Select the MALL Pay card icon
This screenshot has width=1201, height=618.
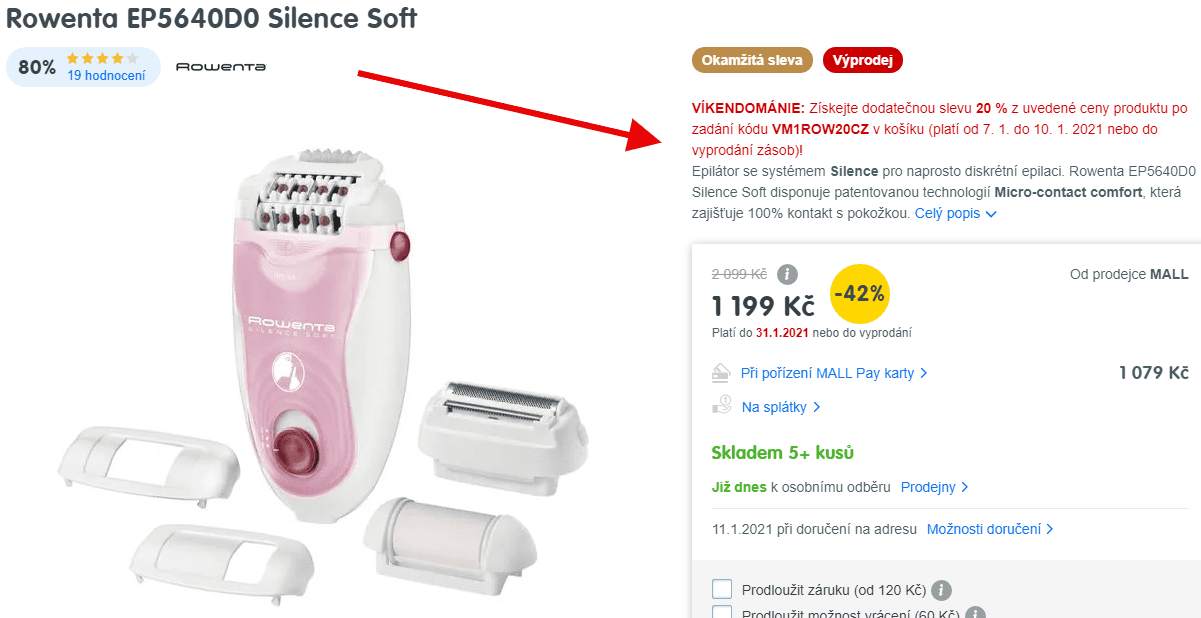[722, 372]
